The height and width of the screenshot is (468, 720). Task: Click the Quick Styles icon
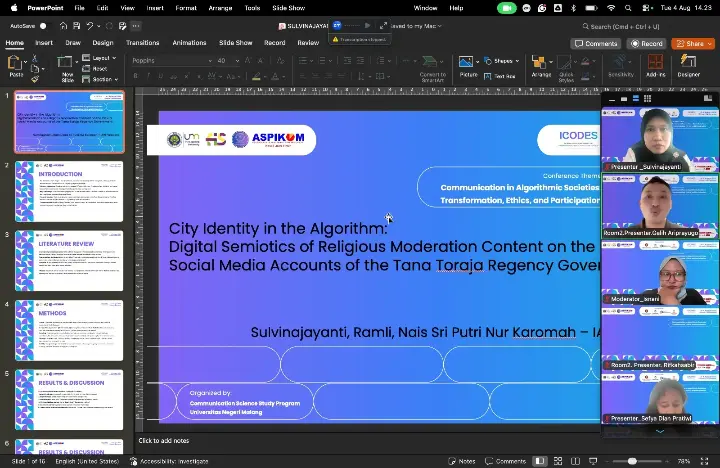pos(564,62)
